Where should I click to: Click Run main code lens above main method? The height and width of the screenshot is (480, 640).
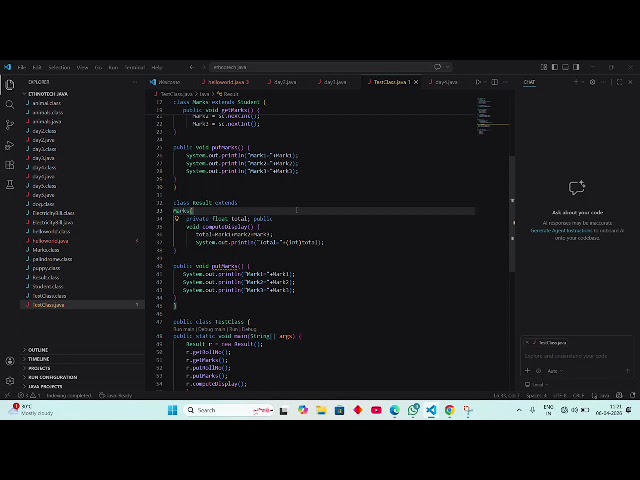click(183, 329)
